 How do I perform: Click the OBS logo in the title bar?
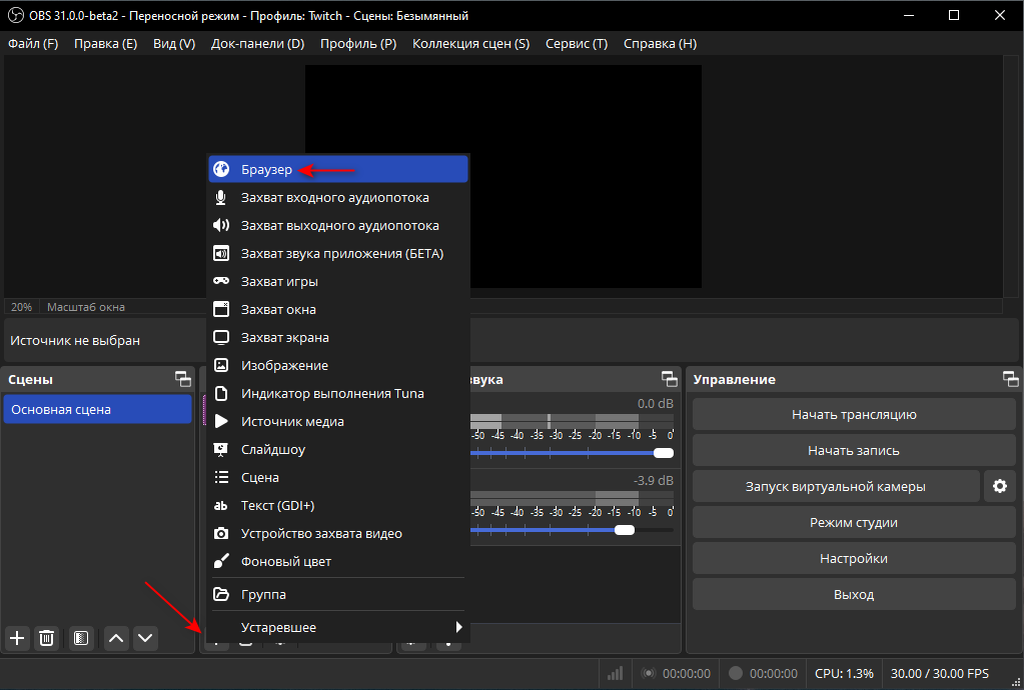[15, 15]
